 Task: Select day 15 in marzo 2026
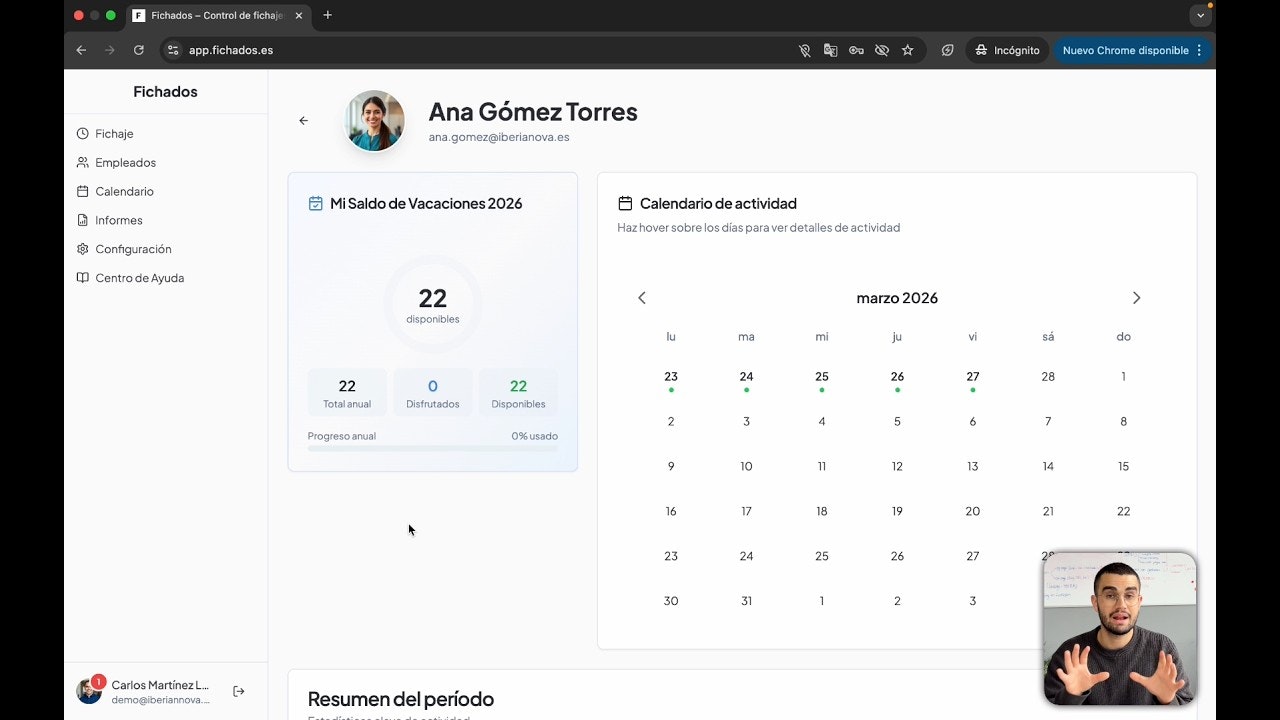[1124, 467]
